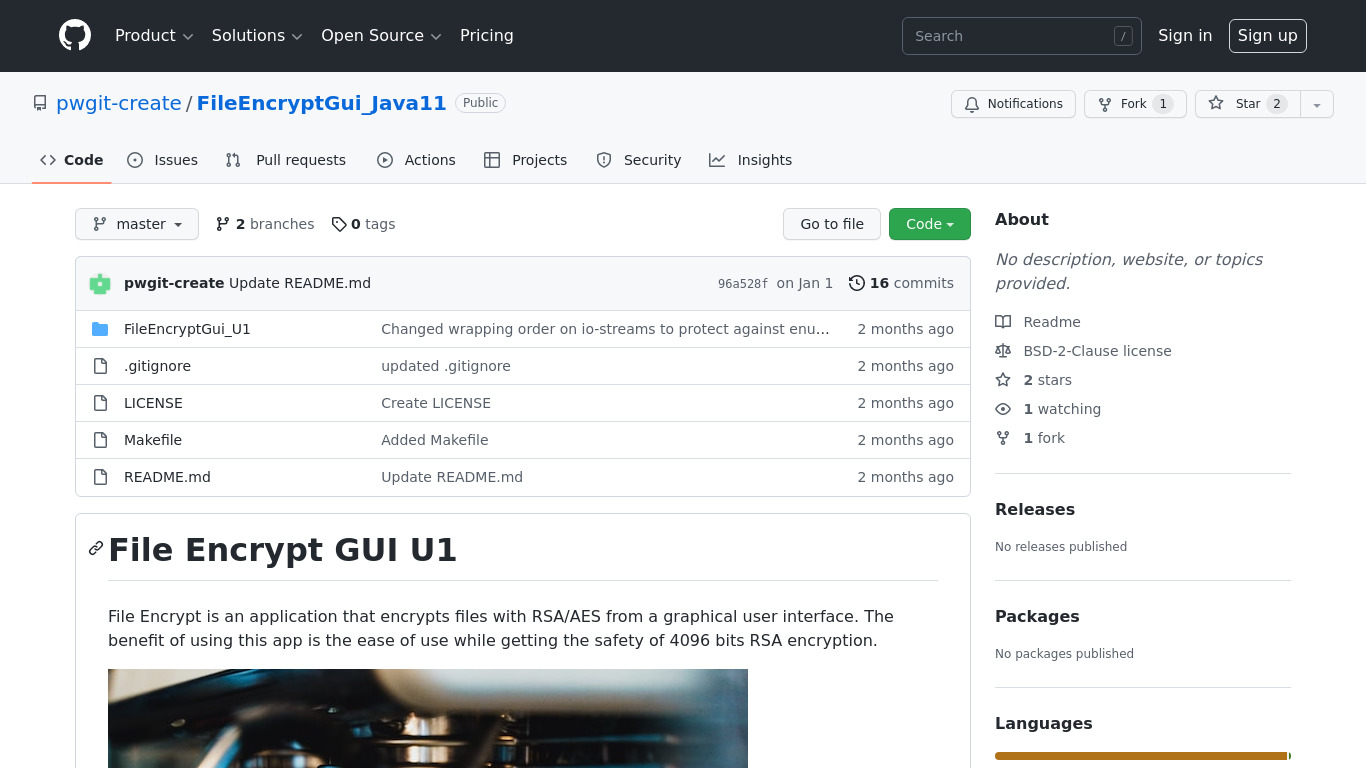Click the Sign in link
The height and width of the screenshot is (768, 1366).
1185,35
